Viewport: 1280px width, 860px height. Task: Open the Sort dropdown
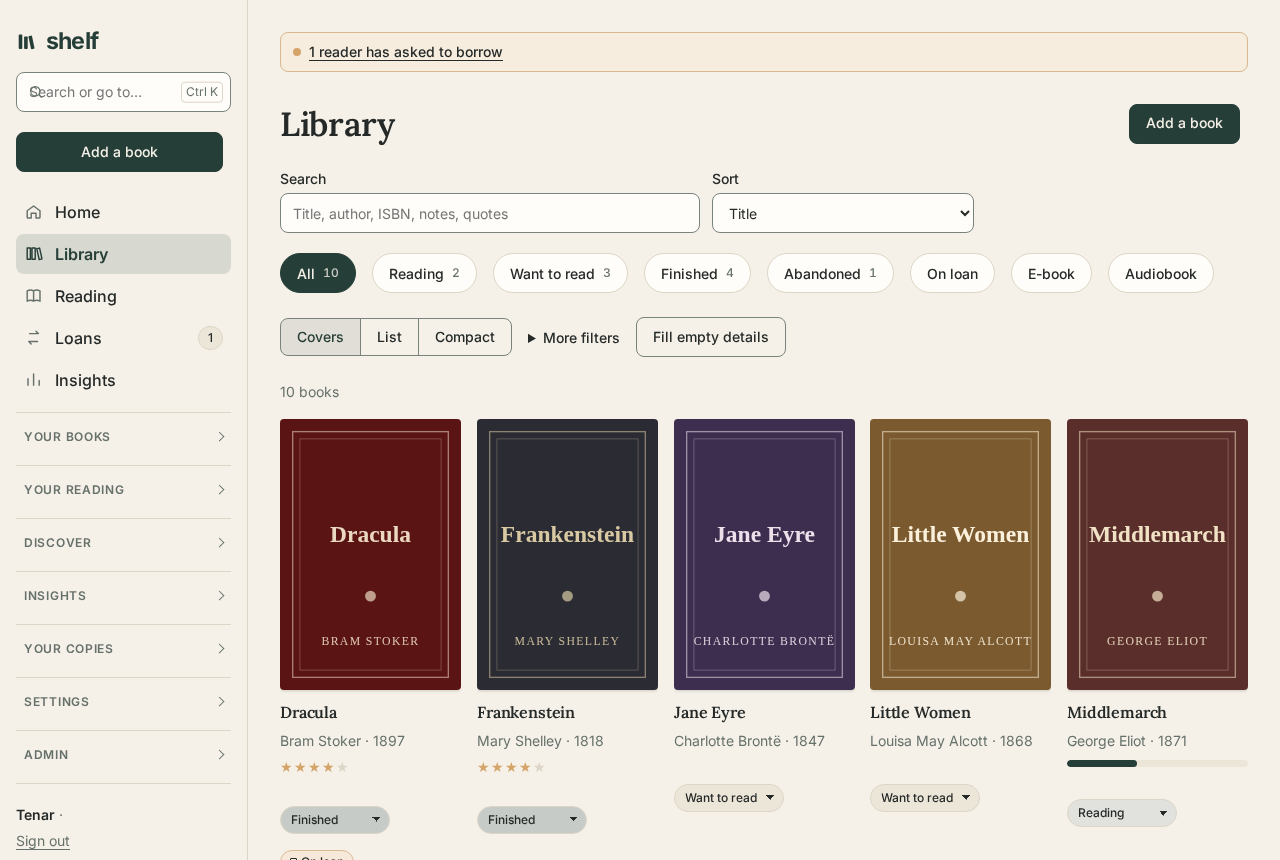pyautogui.click(x=843, y=213)
